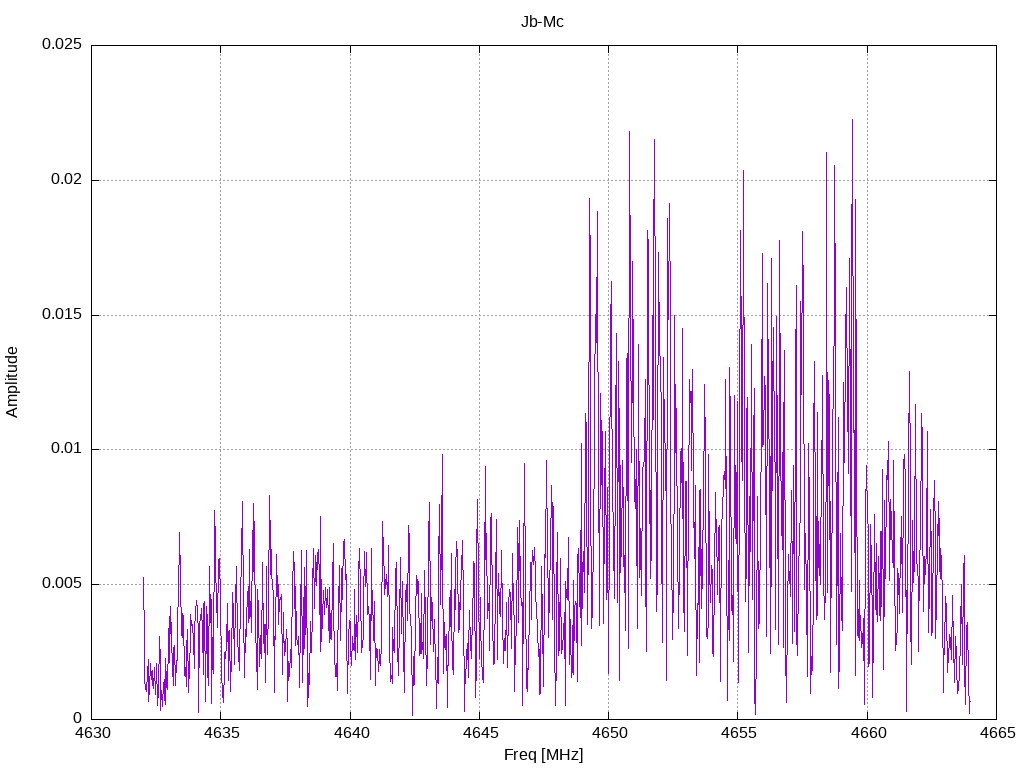Screen dimensions: 1024x768
Task: Click the y-axis tick label 0.015
Action: coord(62,314)
